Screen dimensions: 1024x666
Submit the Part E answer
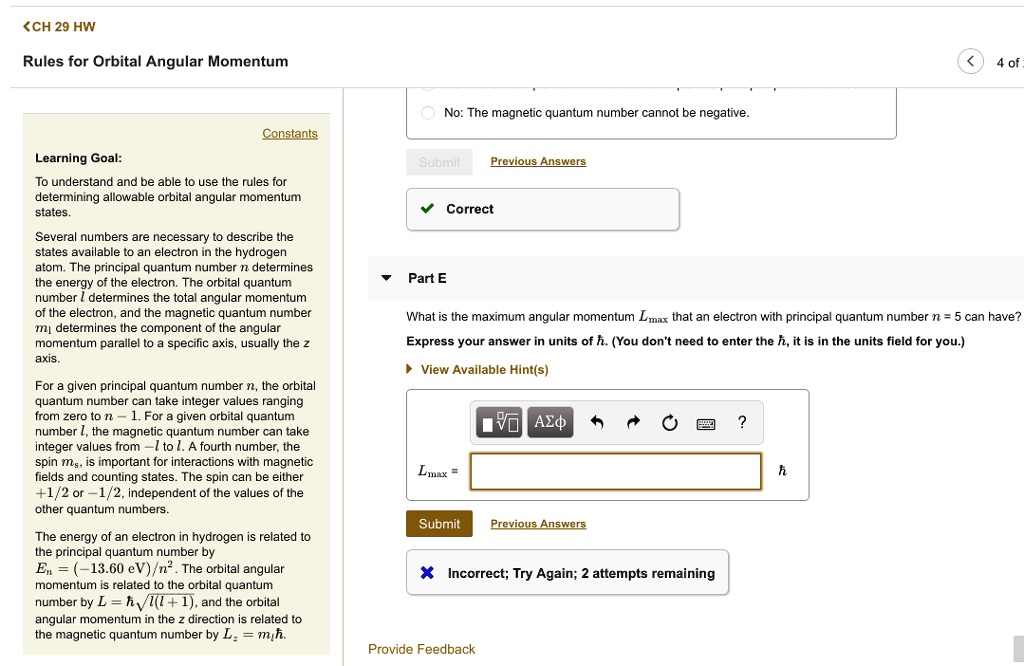438,523
